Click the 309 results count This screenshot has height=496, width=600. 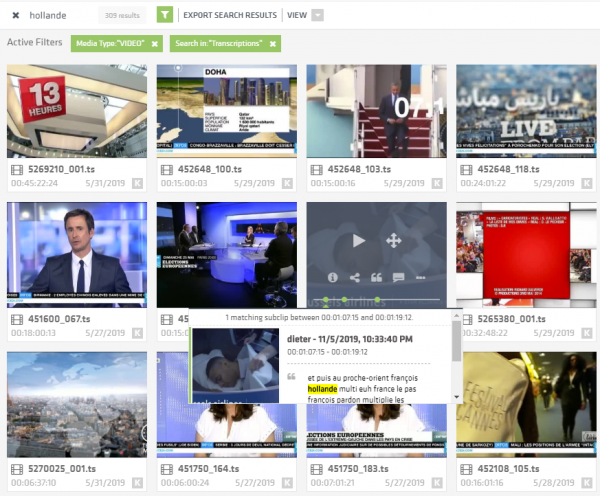pos(122,15)
